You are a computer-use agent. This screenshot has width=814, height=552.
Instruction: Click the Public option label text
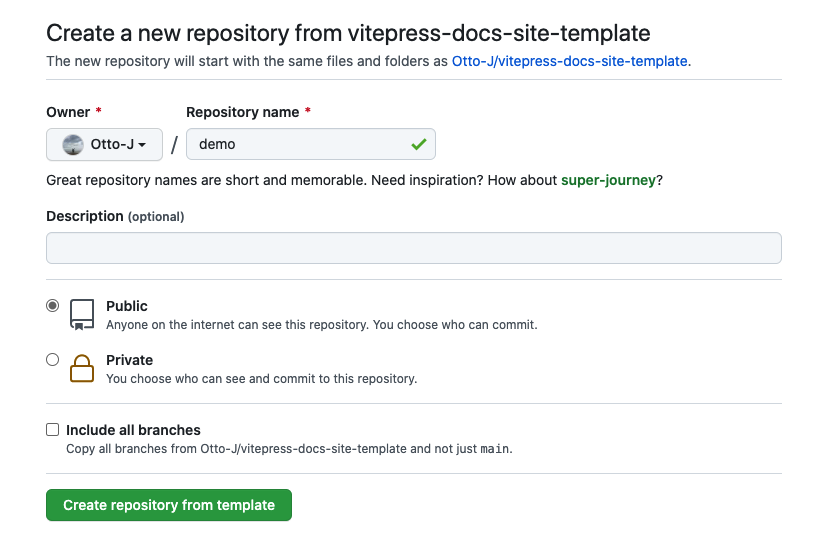127,306
